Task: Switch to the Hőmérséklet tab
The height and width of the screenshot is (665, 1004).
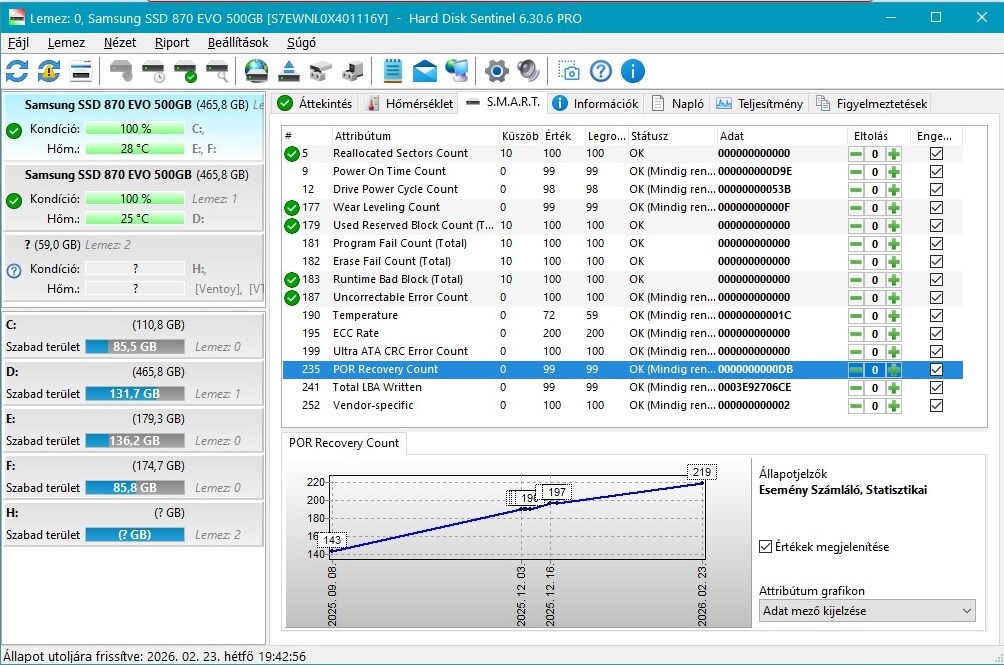Action: (409, 104)
